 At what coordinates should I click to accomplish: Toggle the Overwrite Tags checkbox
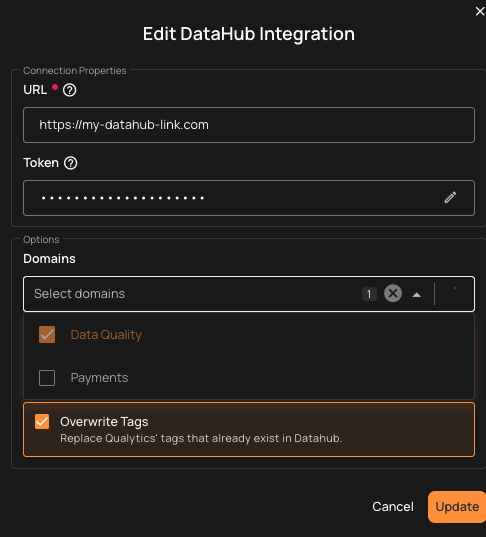tap(42, 422)
